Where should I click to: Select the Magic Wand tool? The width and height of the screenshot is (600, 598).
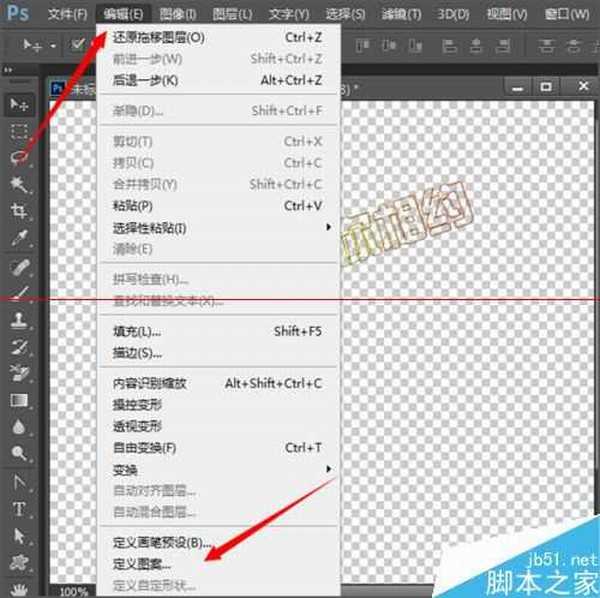pyautogui.click(x=19, y=185)
